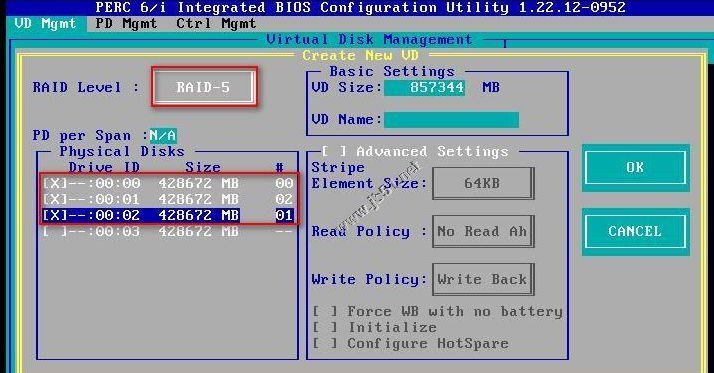Toggle the highlighted disk 00:02 checkbox

[54, 215]
